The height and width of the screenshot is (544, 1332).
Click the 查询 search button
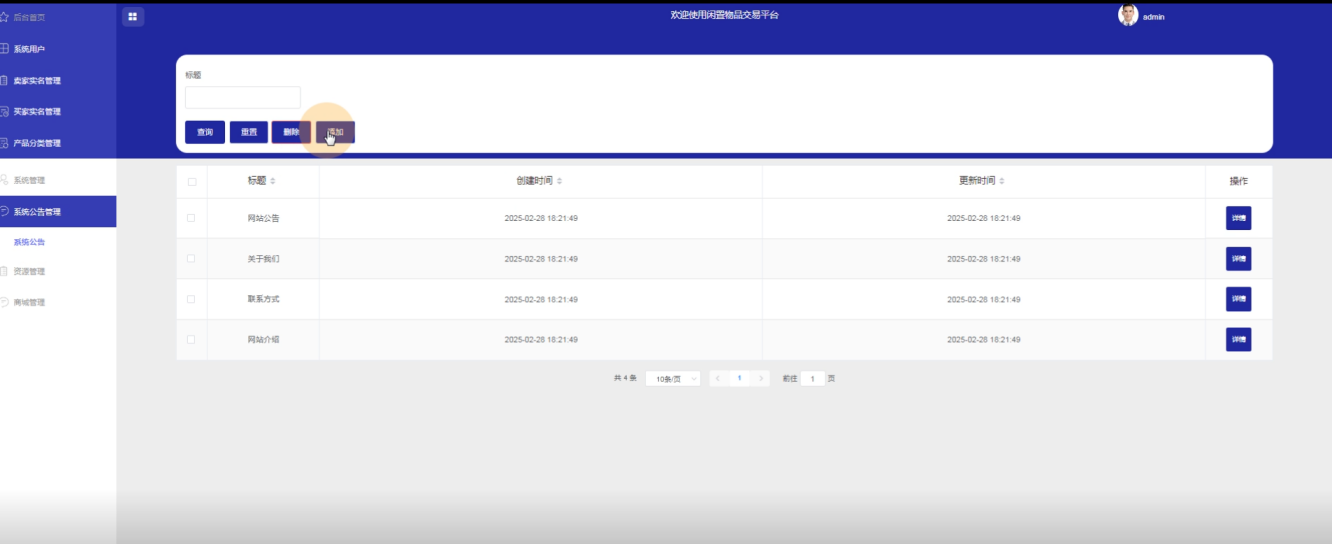[205, 132]
